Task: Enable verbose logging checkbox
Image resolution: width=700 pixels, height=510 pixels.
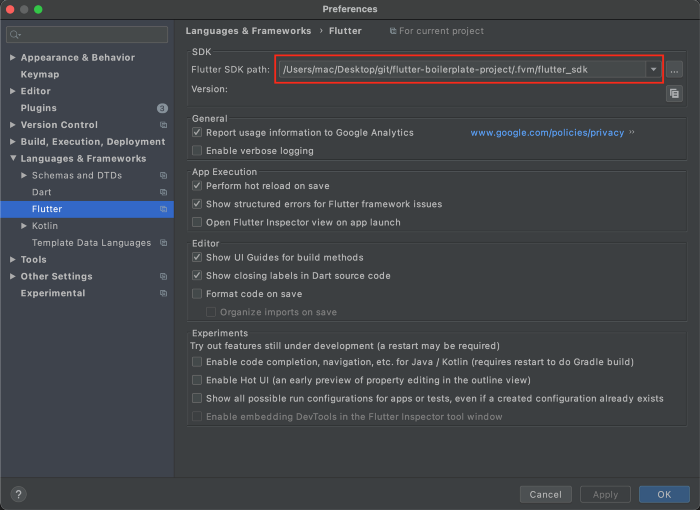Action: point(197,151)
